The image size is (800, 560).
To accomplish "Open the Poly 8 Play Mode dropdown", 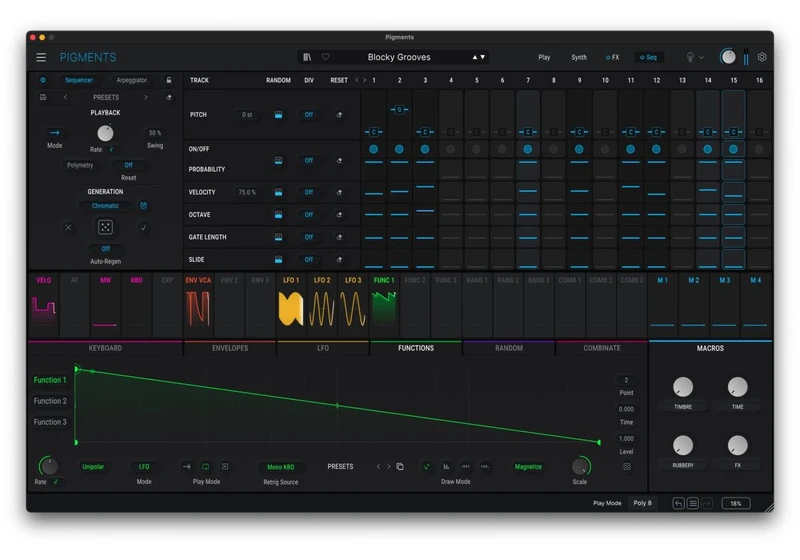I will [642, 503].
